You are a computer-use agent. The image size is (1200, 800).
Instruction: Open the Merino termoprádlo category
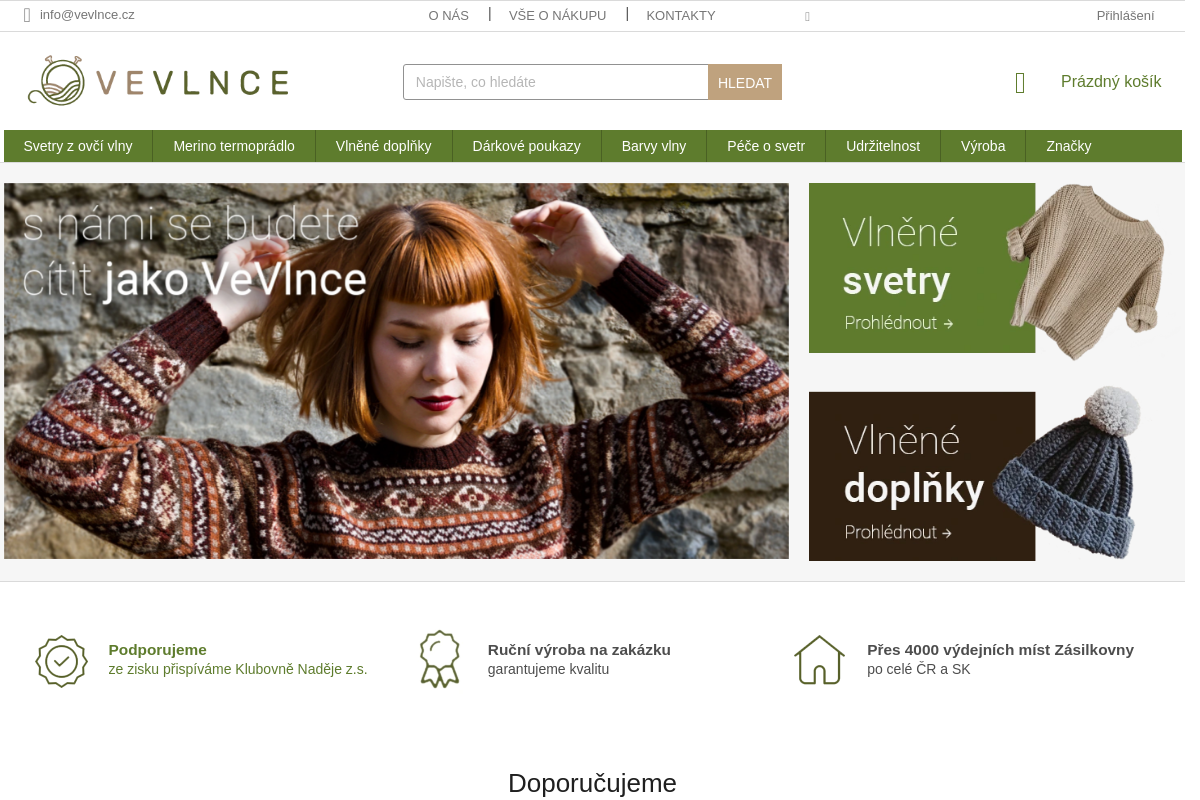[234, 146]
